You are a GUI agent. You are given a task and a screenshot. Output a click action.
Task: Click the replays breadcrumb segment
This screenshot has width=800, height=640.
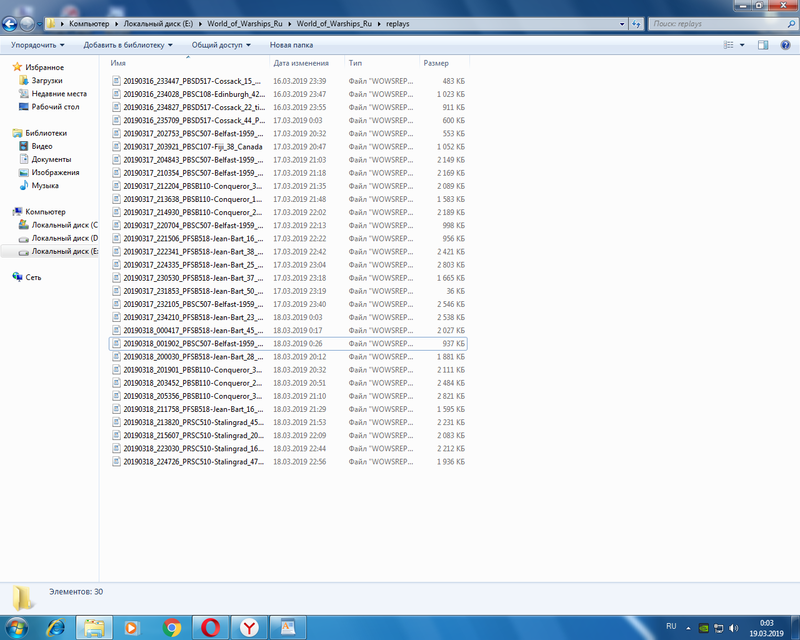point(397,24)
